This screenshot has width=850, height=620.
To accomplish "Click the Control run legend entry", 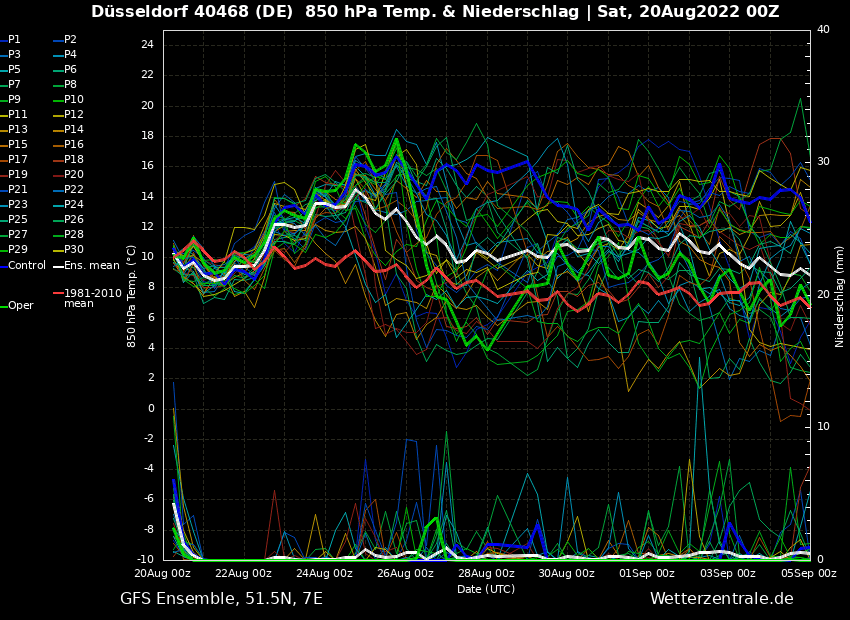I will (26, 265).
